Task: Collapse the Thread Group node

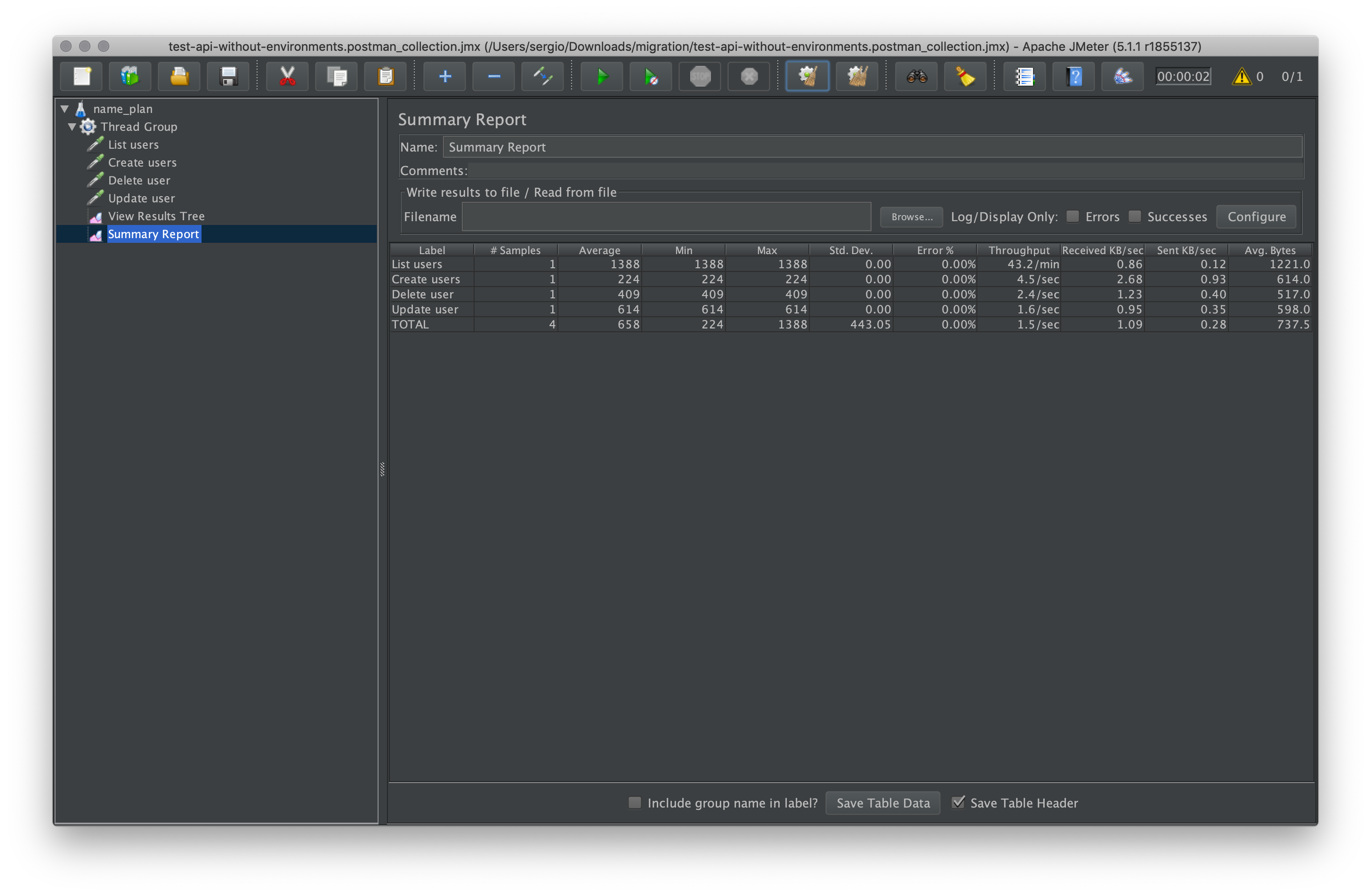Action: click(72, 127)
